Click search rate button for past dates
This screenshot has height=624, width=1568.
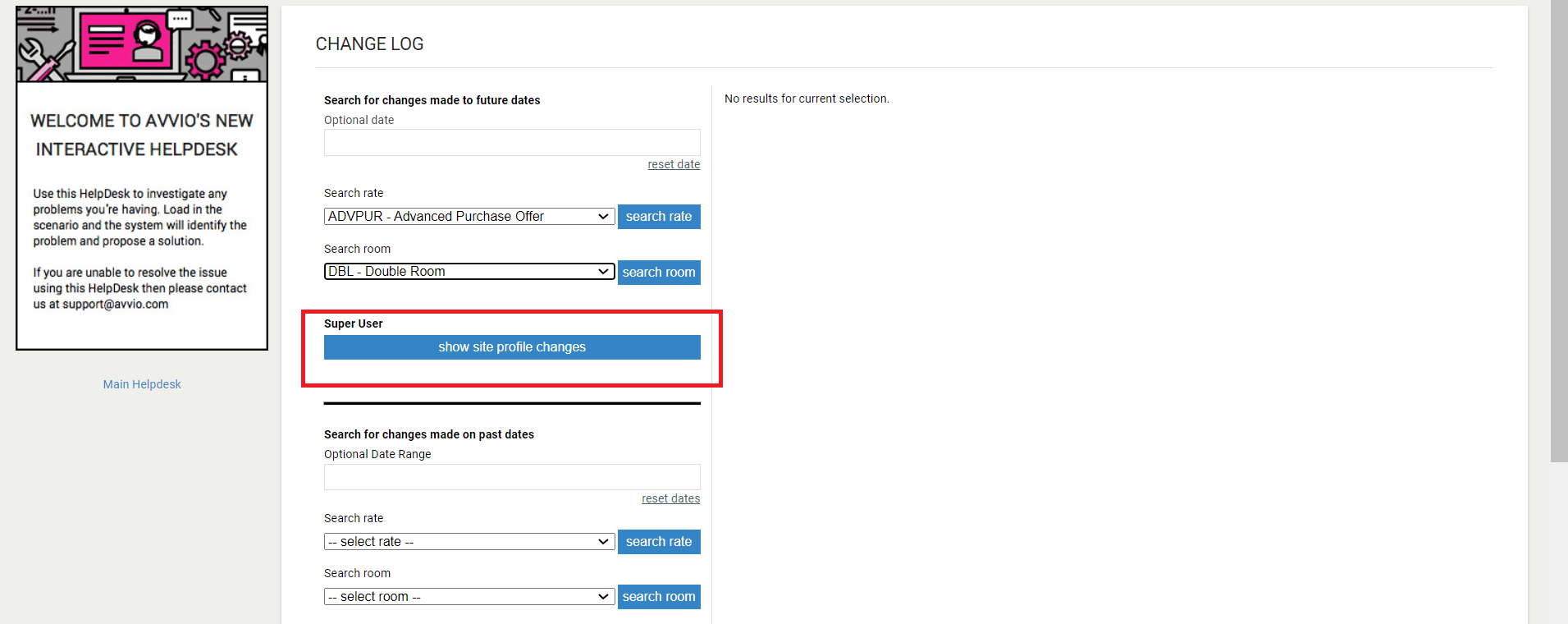pos(659,542)
